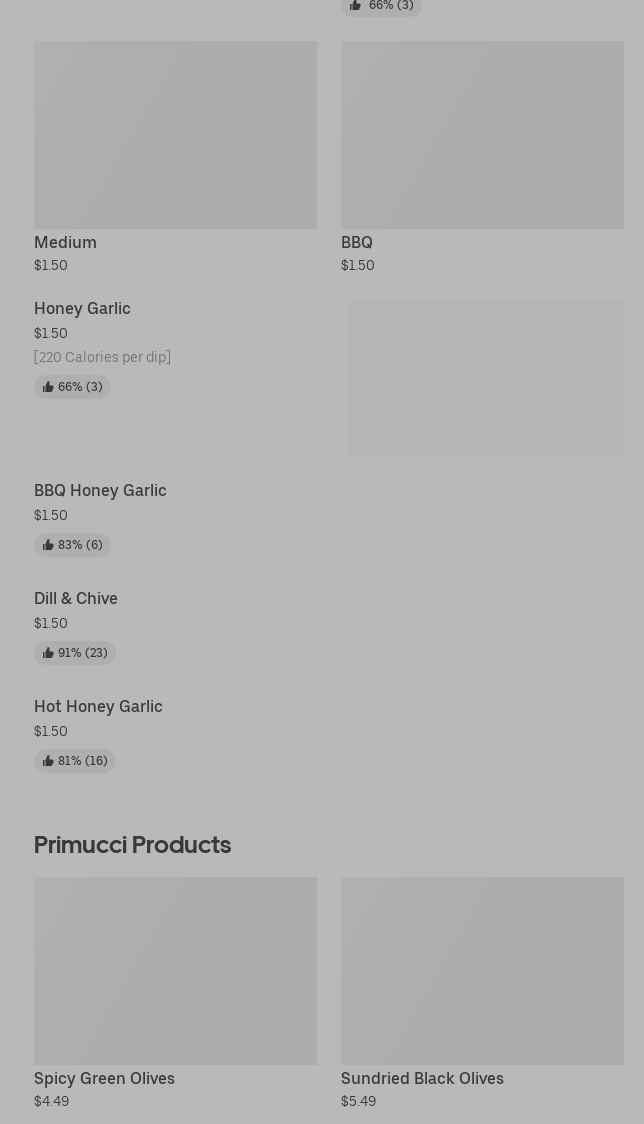Viewport: 644px width, 1124px height.
Task: Open the Spicy Green Olives image
Action: (x=175, y=970)
